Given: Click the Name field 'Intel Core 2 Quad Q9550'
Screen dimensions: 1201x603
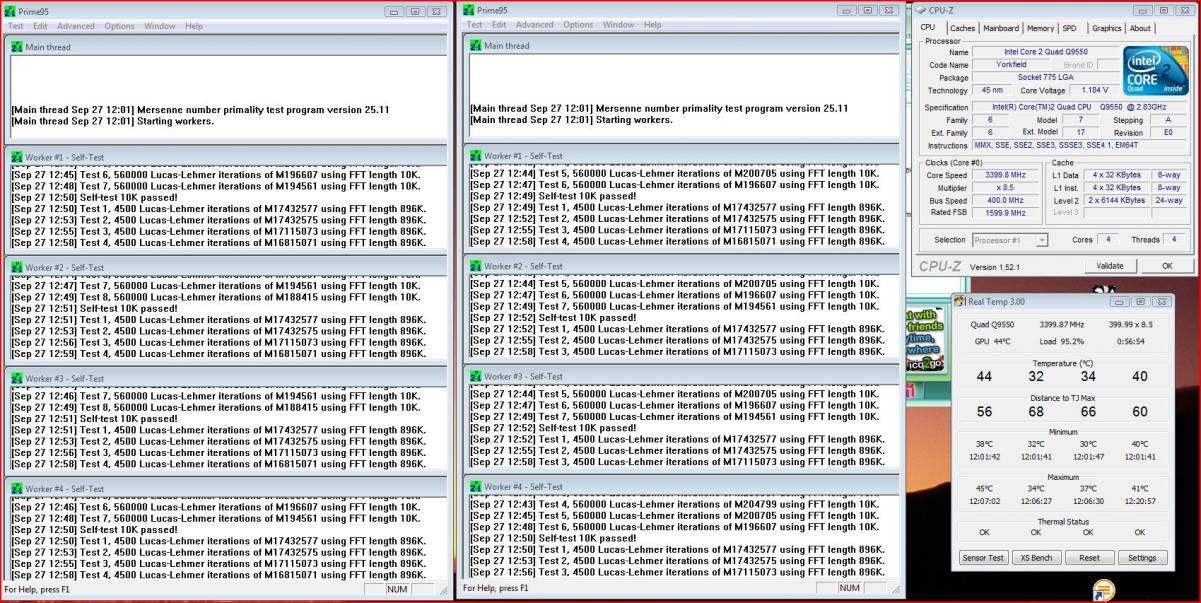Looking at the screenshot, I should tap(1045, 52).
